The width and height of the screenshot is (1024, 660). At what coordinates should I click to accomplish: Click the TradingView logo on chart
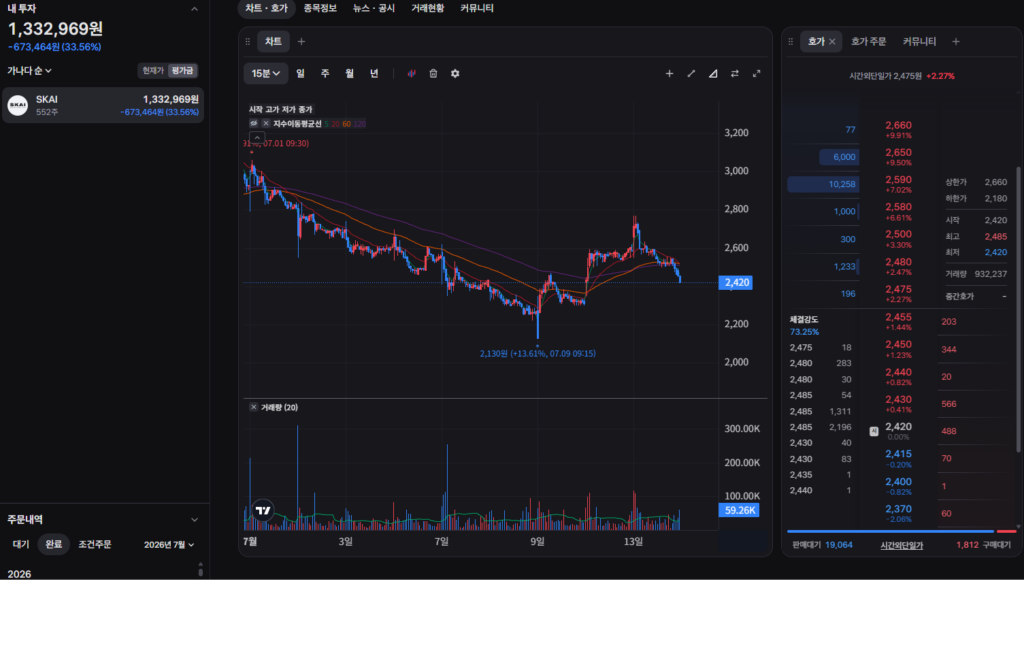click(x=263, y=511)
